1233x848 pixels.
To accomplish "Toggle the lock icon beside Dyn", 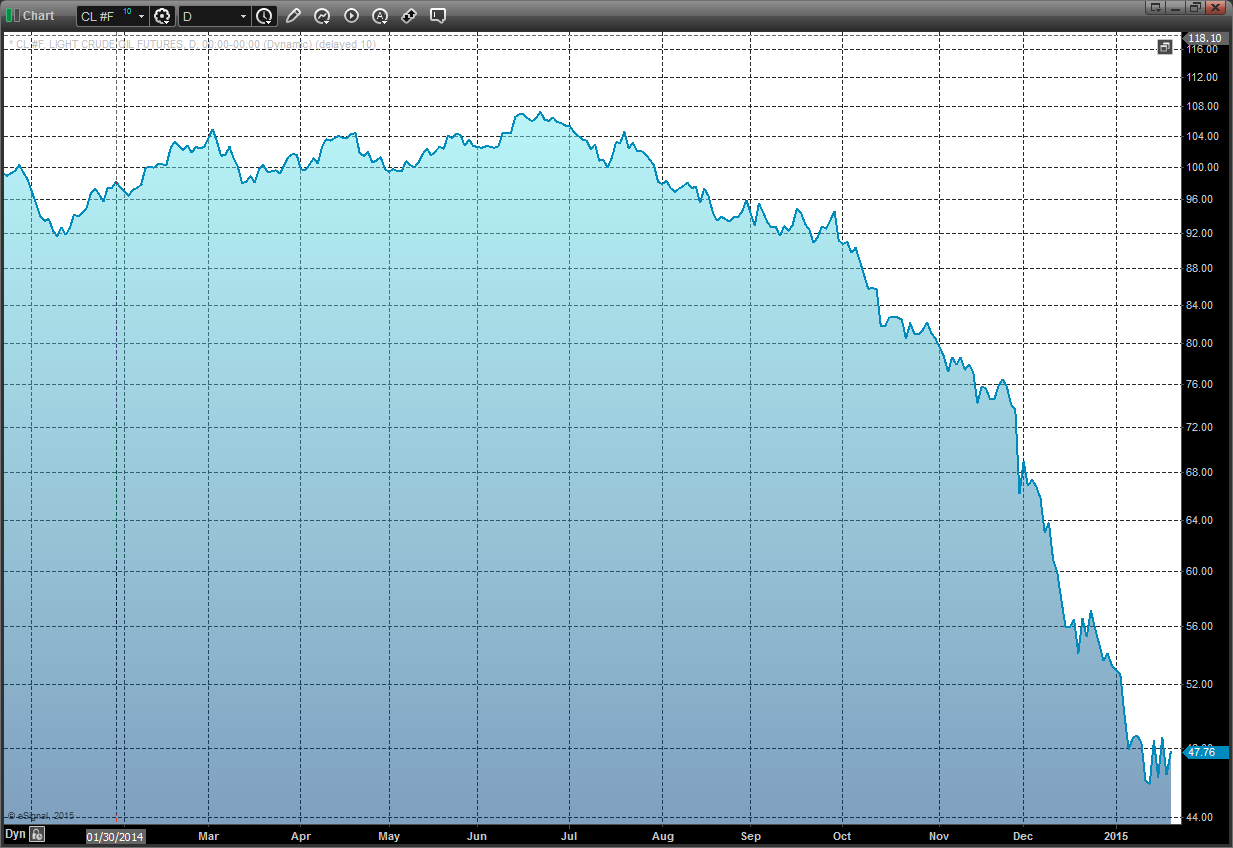I will 37,834.
